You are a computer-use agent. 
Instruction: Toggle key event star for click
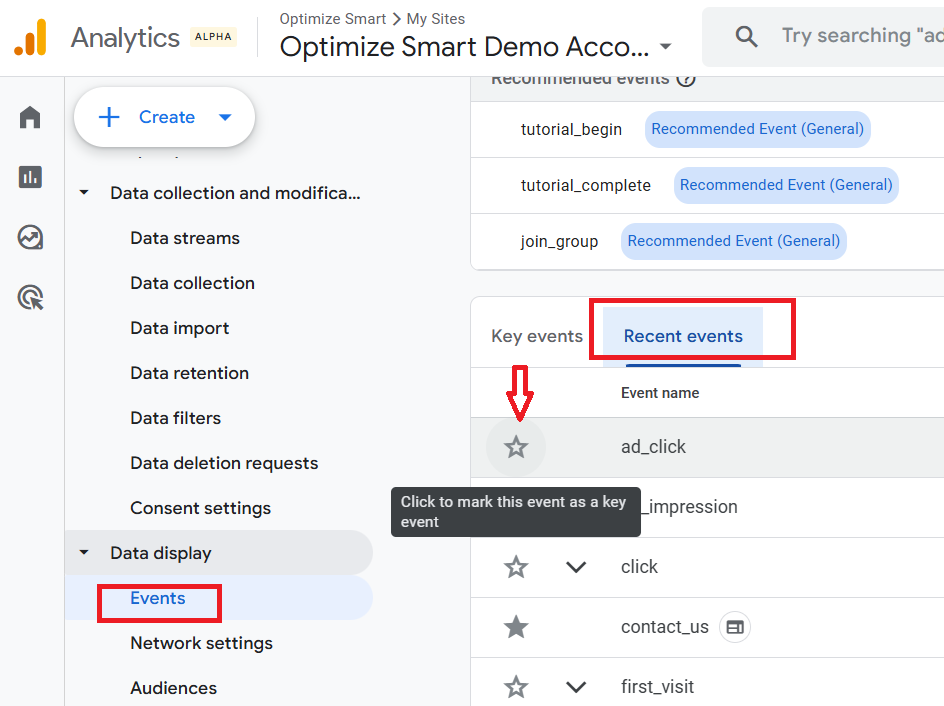pyautogui.click(x=516, y=567)
